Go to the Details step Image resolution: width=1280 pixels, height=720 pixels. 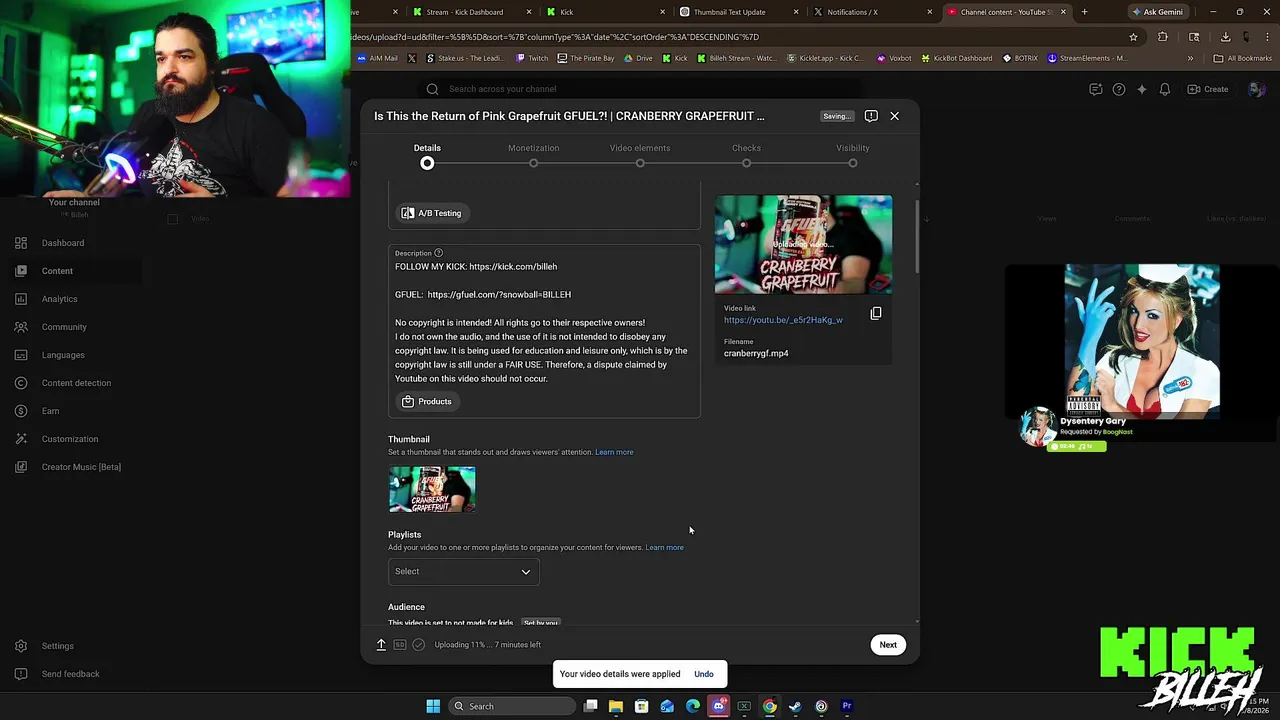[427, 155]
